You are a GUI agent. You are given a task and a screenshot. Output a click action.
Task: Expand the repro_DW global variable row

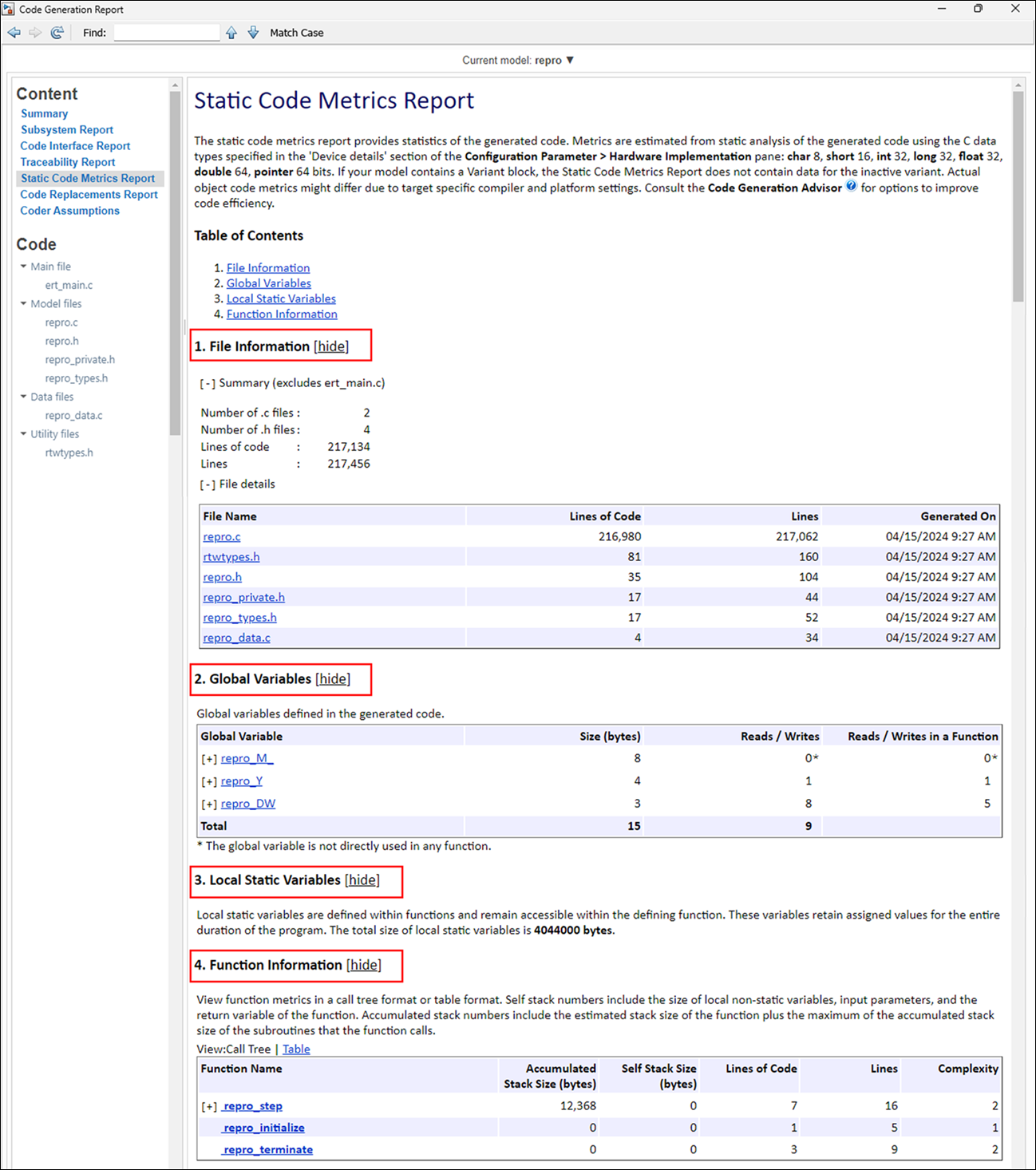pos(209,804)
